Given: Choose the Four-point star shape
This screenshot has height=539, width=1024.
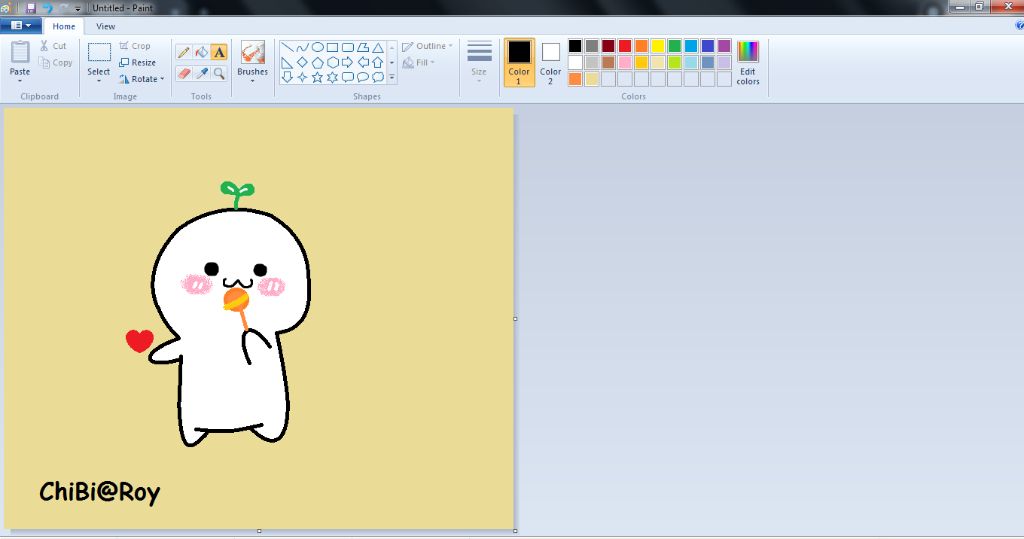Looking at the screenshot, I should (302, 77).
